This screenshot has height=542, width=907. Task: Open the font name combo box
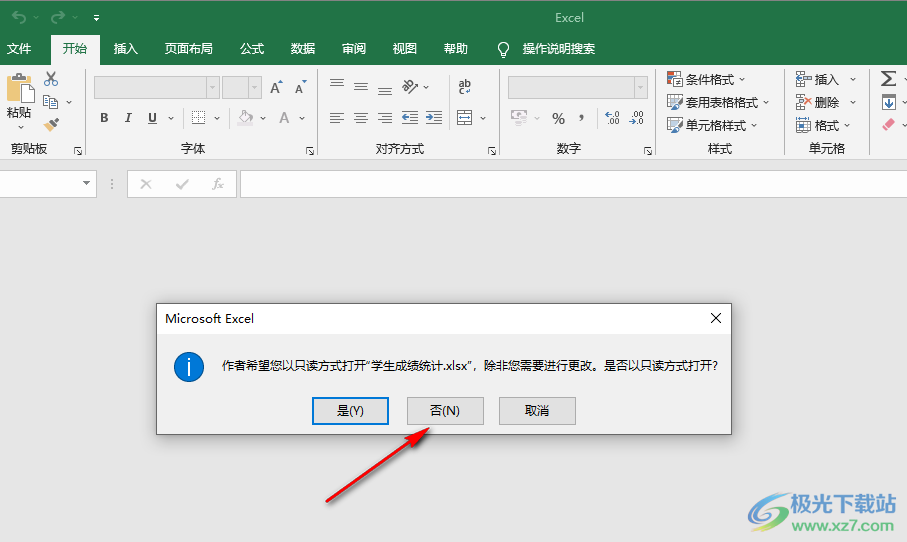[x=156, y=87]
